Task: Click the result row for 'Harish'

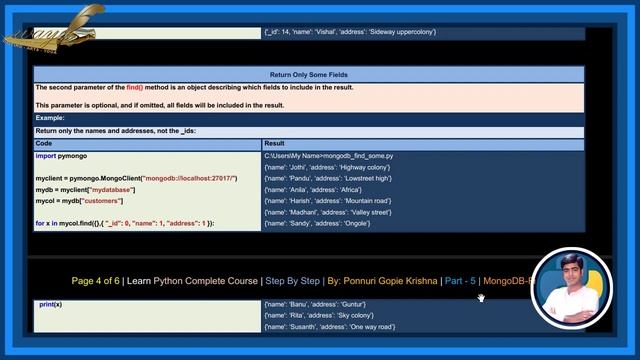Action: click(328, 201)
